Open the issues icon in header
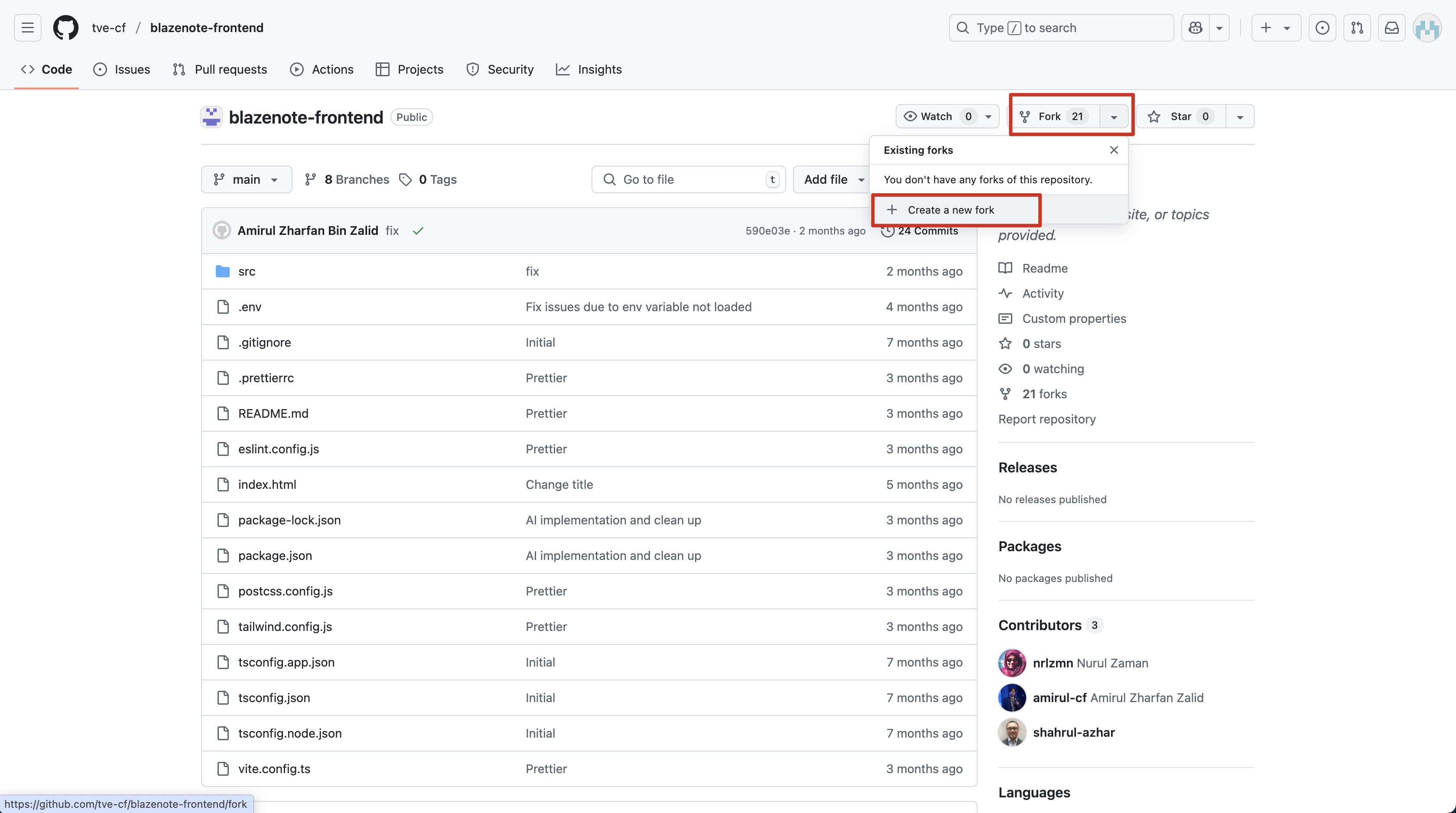Viewport: 1456px width, 813px height. [1322, 28]
